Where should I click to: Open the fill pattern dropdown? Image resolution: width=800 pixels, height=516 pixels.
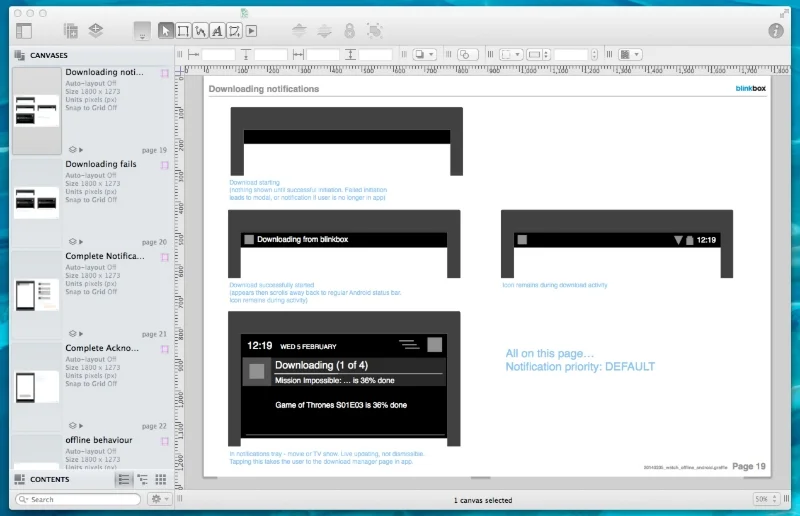(x=630, y=55)
